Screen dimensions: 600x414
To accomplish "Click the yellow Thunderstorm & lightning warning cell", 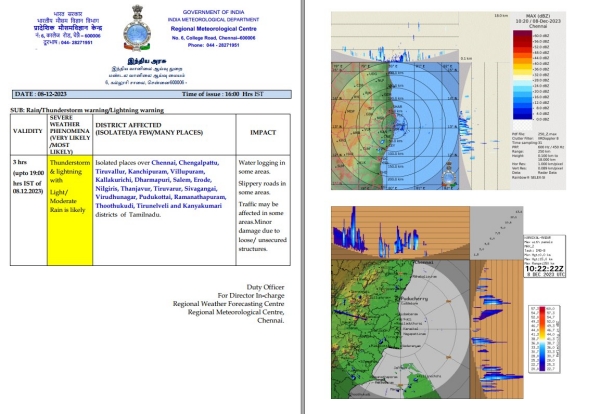I will pos(70,210).
